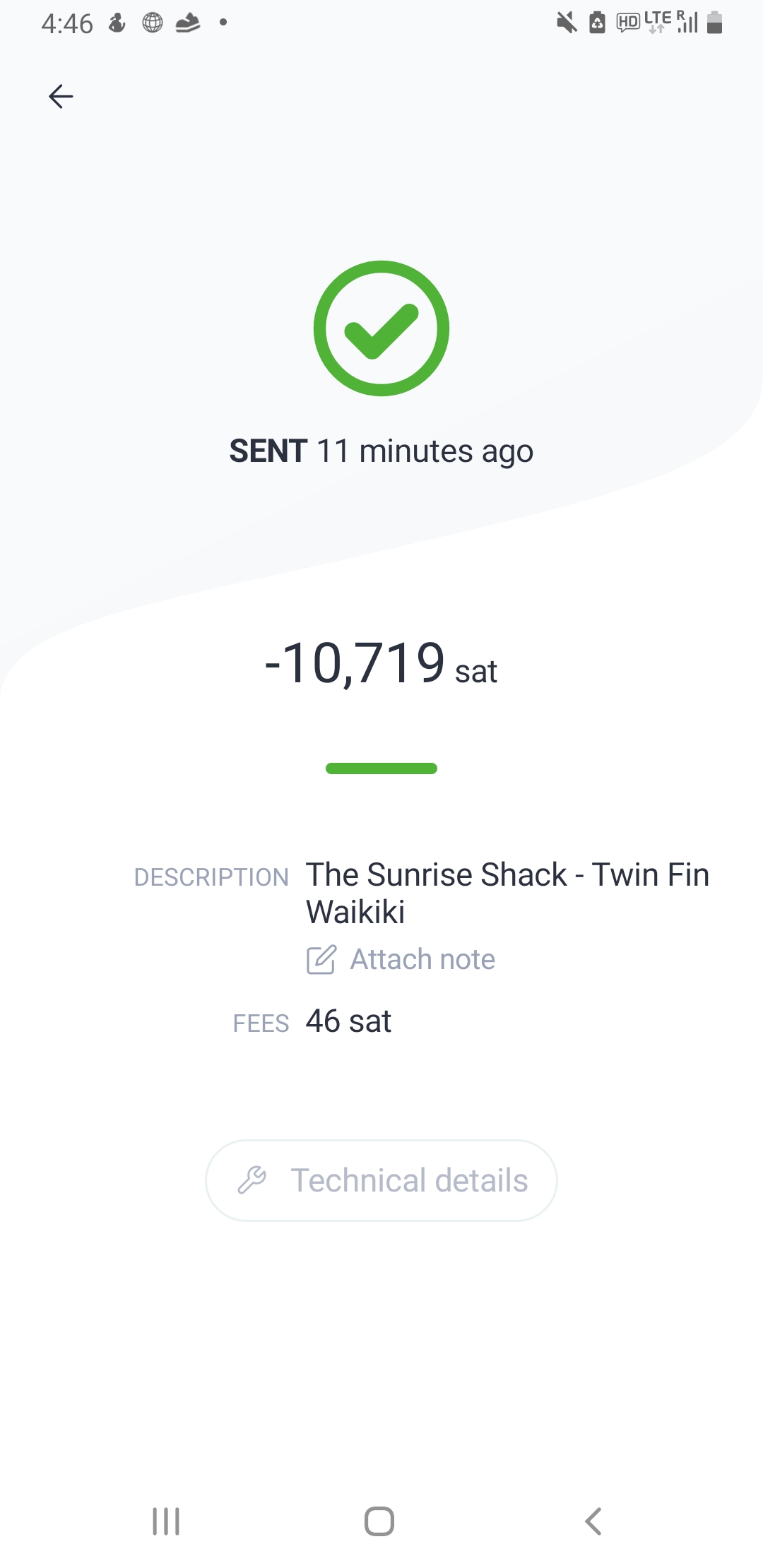The width and height of the screenshot is (763, 1568).
Task: Tap the back arrow at top left
Action: 61,96
